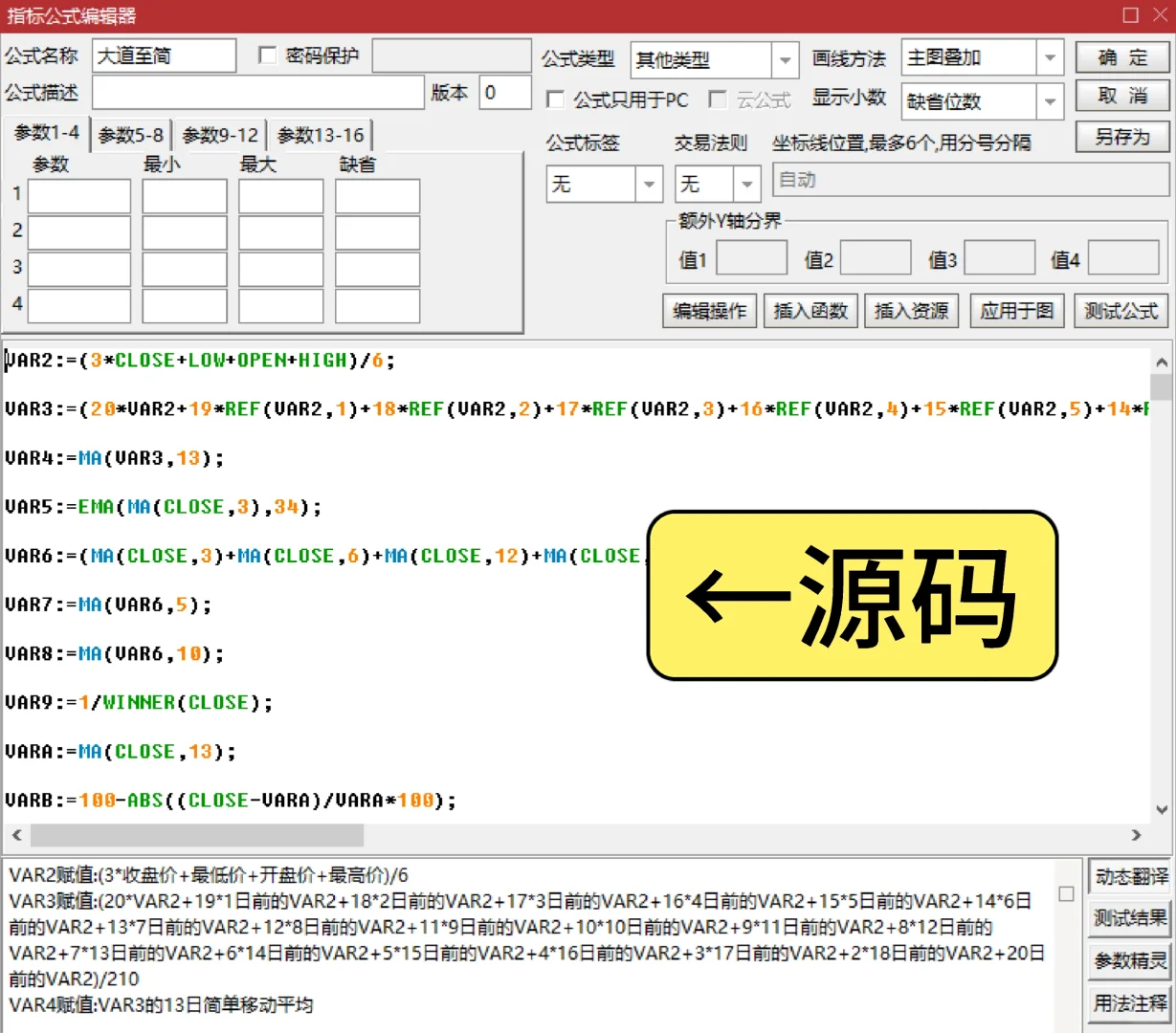
Task: Click the 值3 input field
Action: click(1000, 258)
